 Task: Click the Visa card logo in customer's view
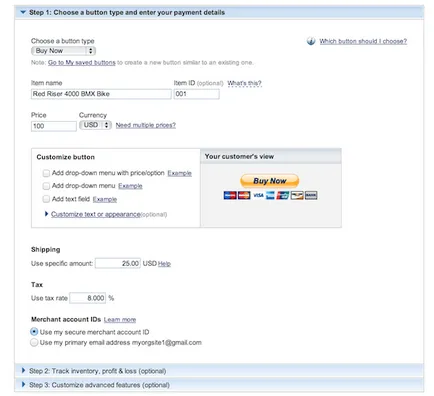coord(258,195)
